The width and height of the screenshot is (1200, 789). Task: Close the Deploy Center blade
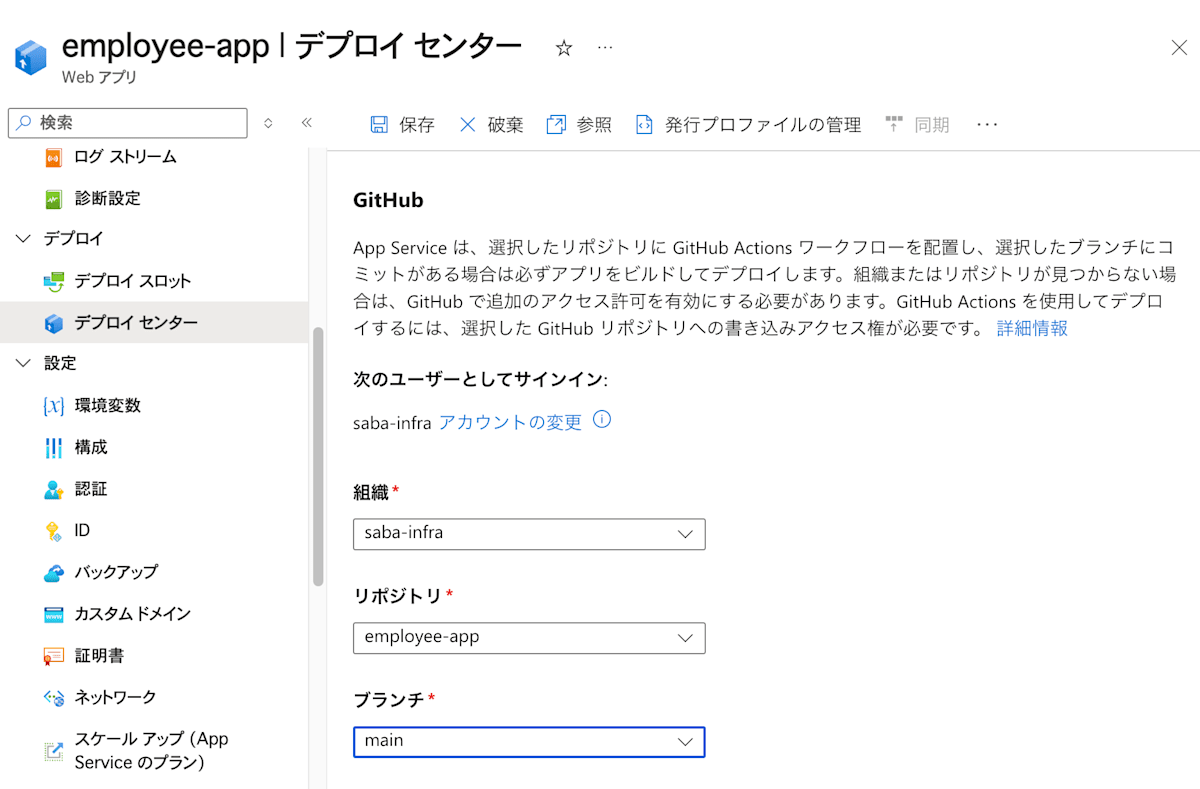pos(1179,48)
